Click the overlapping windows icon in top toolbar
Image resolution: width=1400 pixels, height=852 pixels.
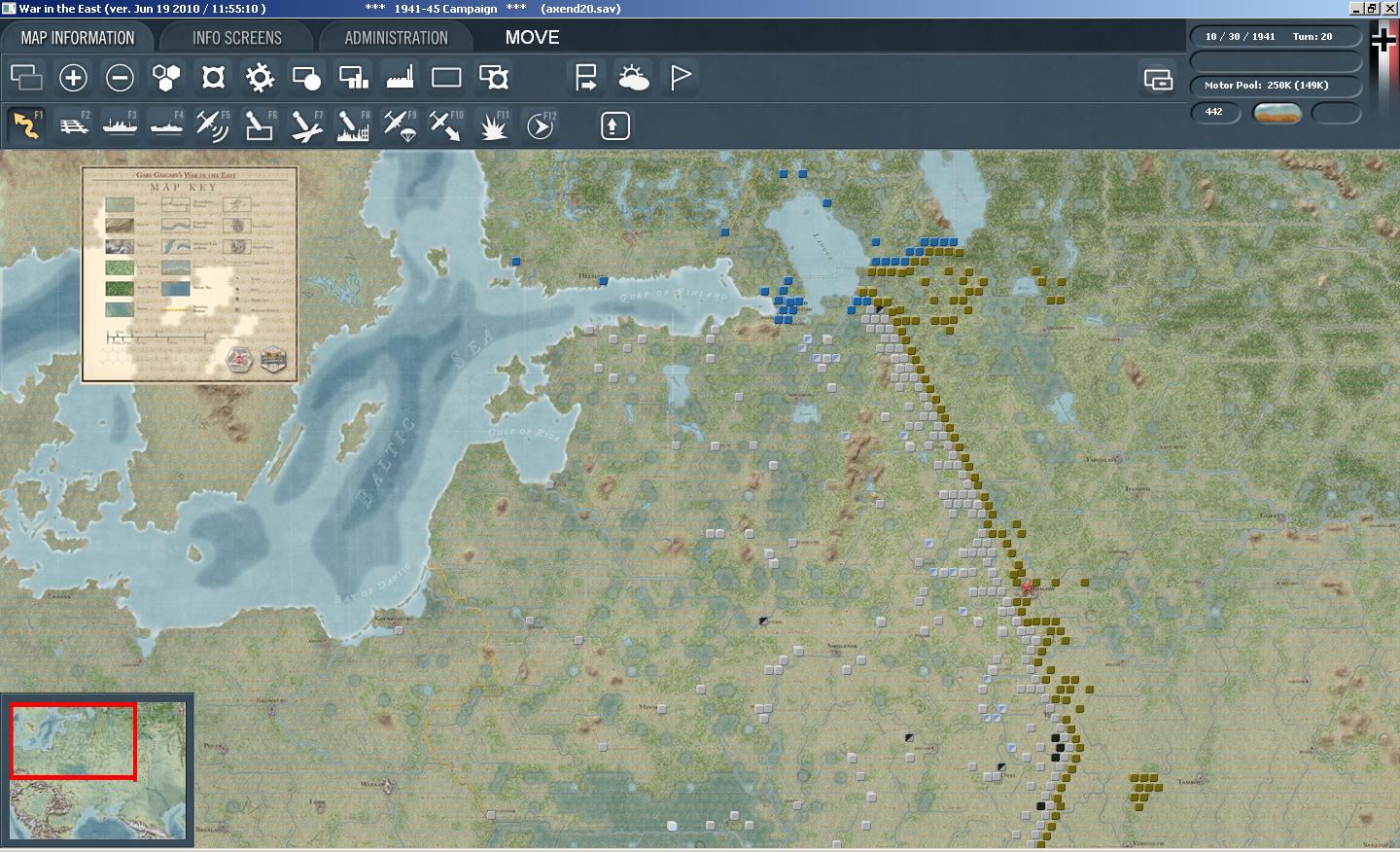[27, 77]
